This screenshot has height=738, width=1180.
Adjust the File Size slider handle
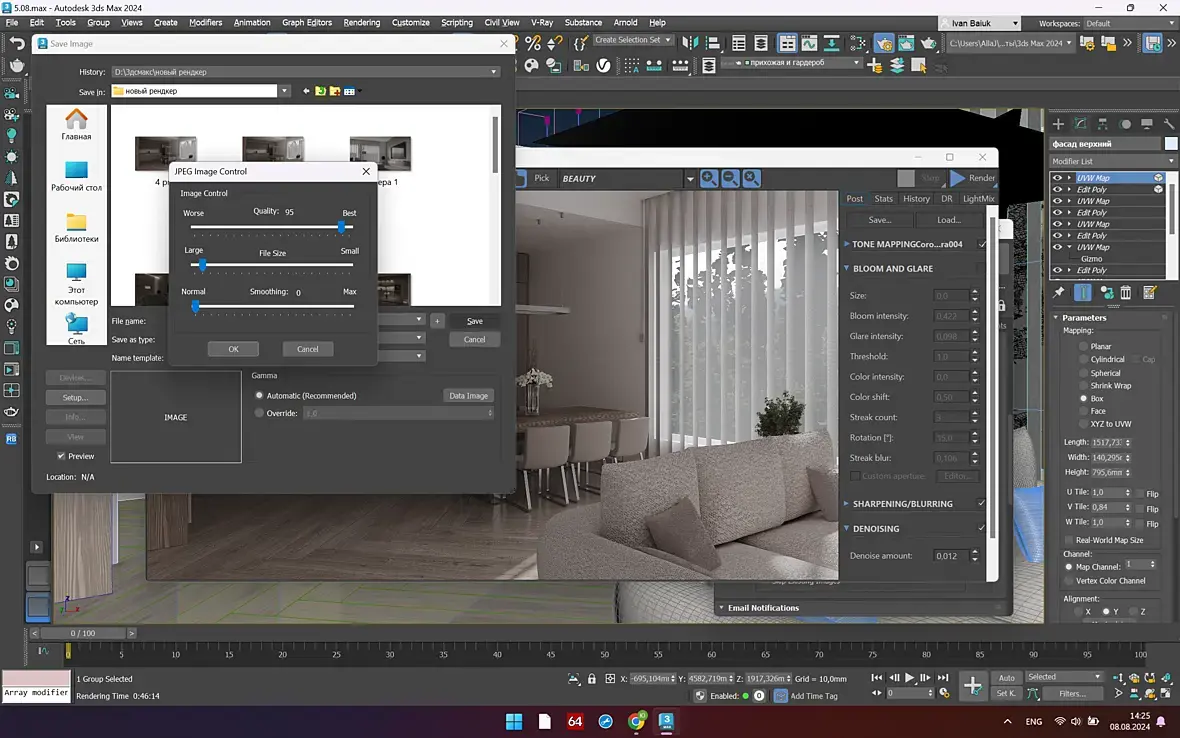[202, 265]
